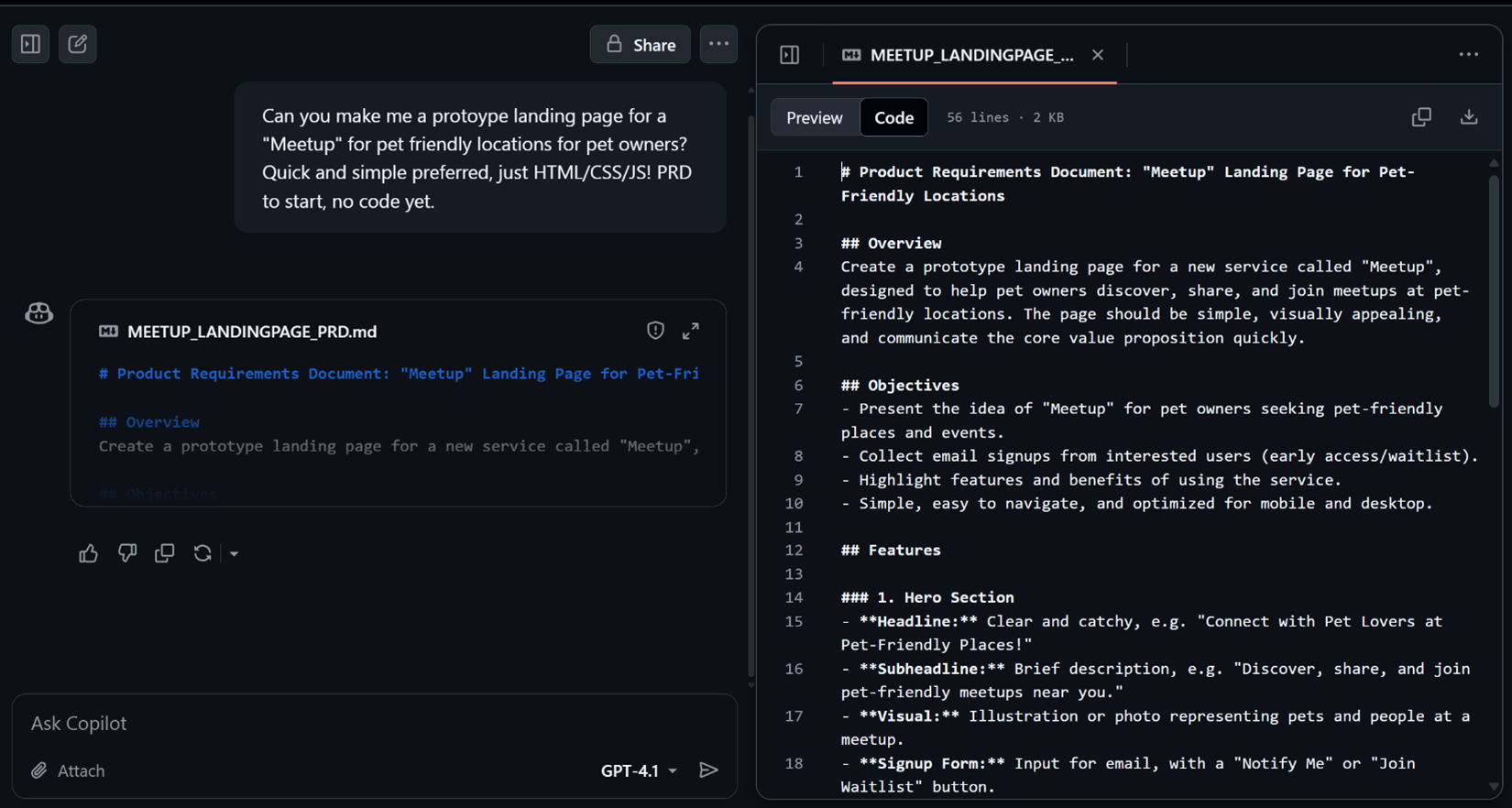The image size is (1512, 808).
Task: Open the dropdown arrow beside the retry icon
Action: [x=234, y=554]
